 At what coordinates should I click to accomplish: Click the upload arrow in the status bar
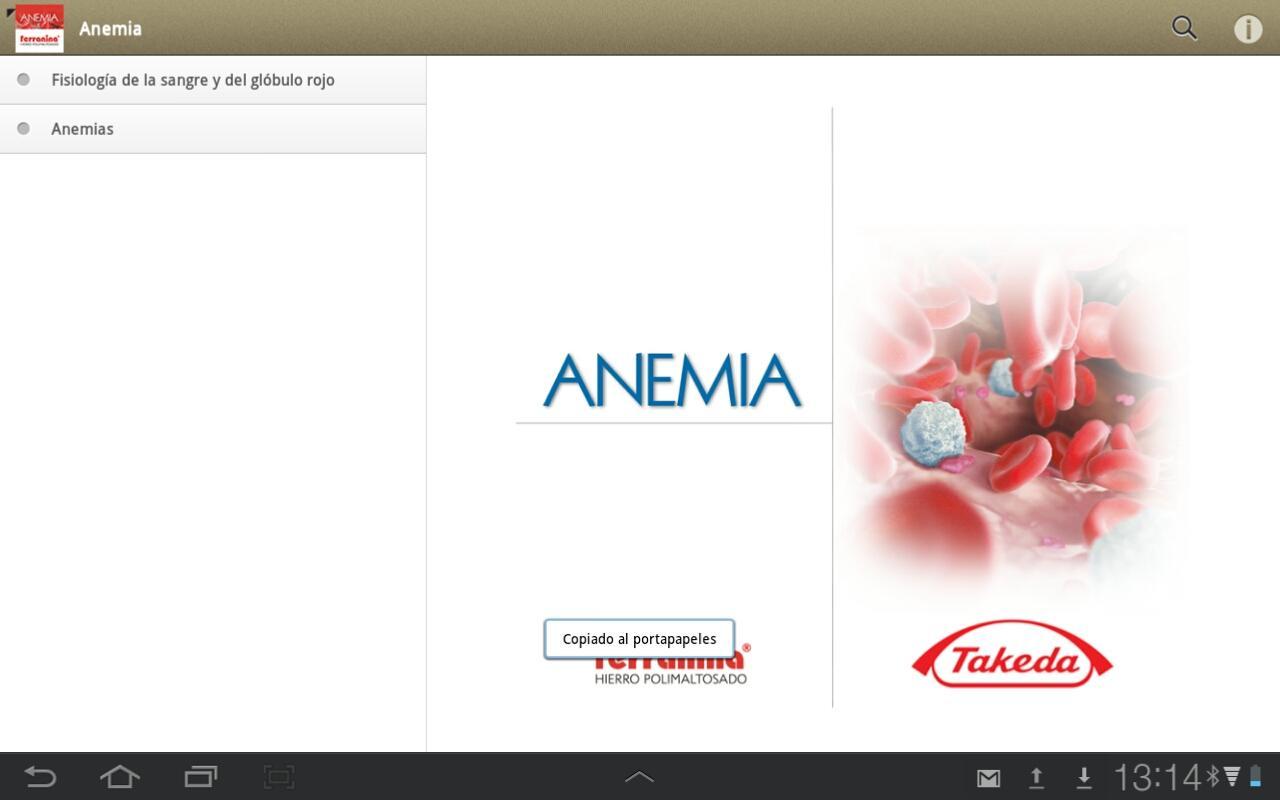[x=1037, y=776]
